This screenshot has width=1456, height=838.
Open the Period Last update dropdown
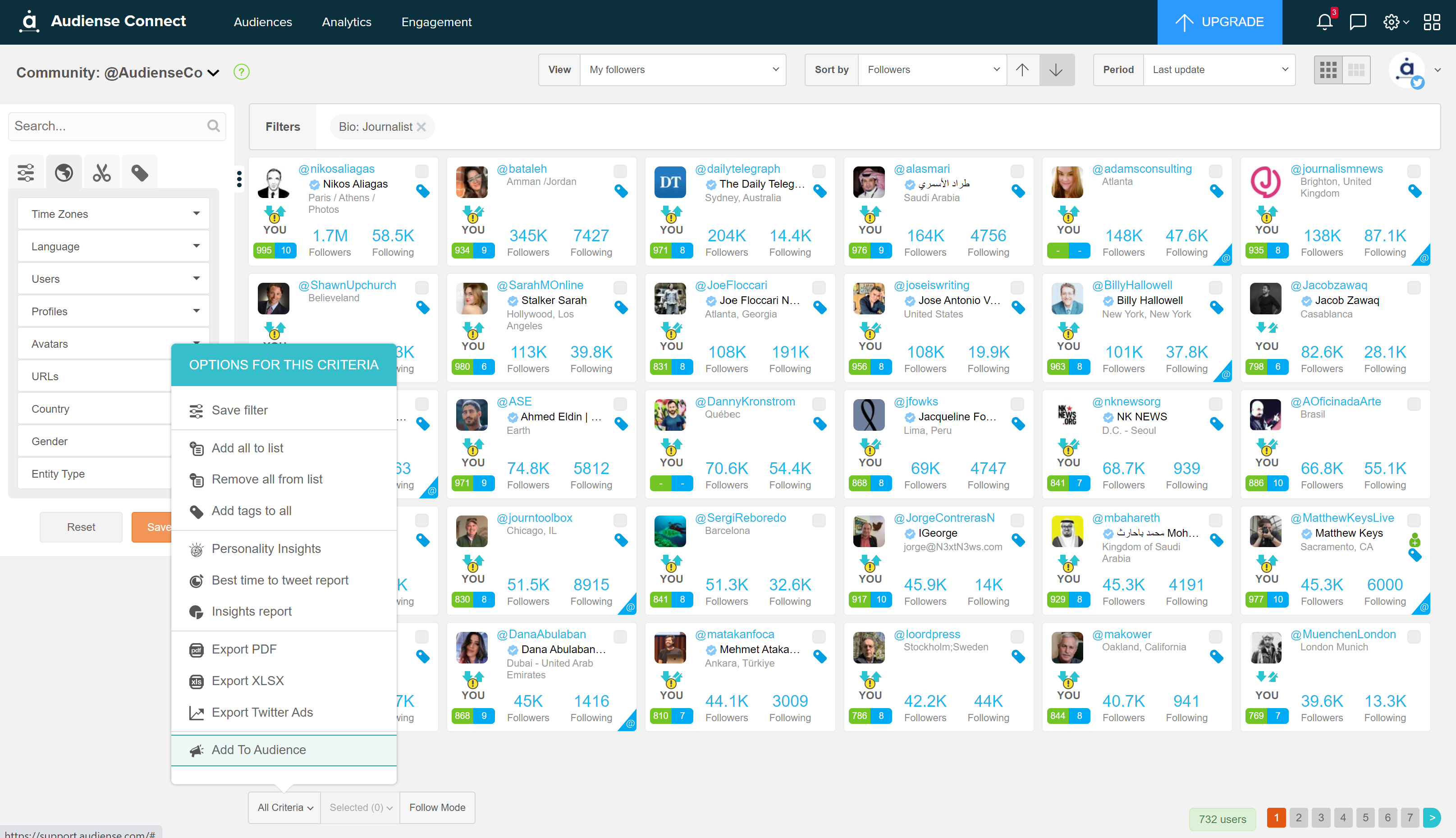click(1219, 69)
